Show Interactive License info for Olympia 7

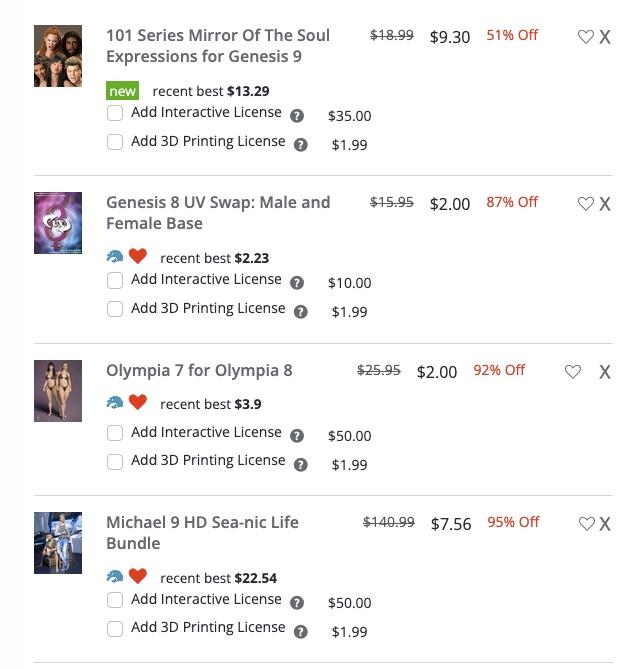297,436
